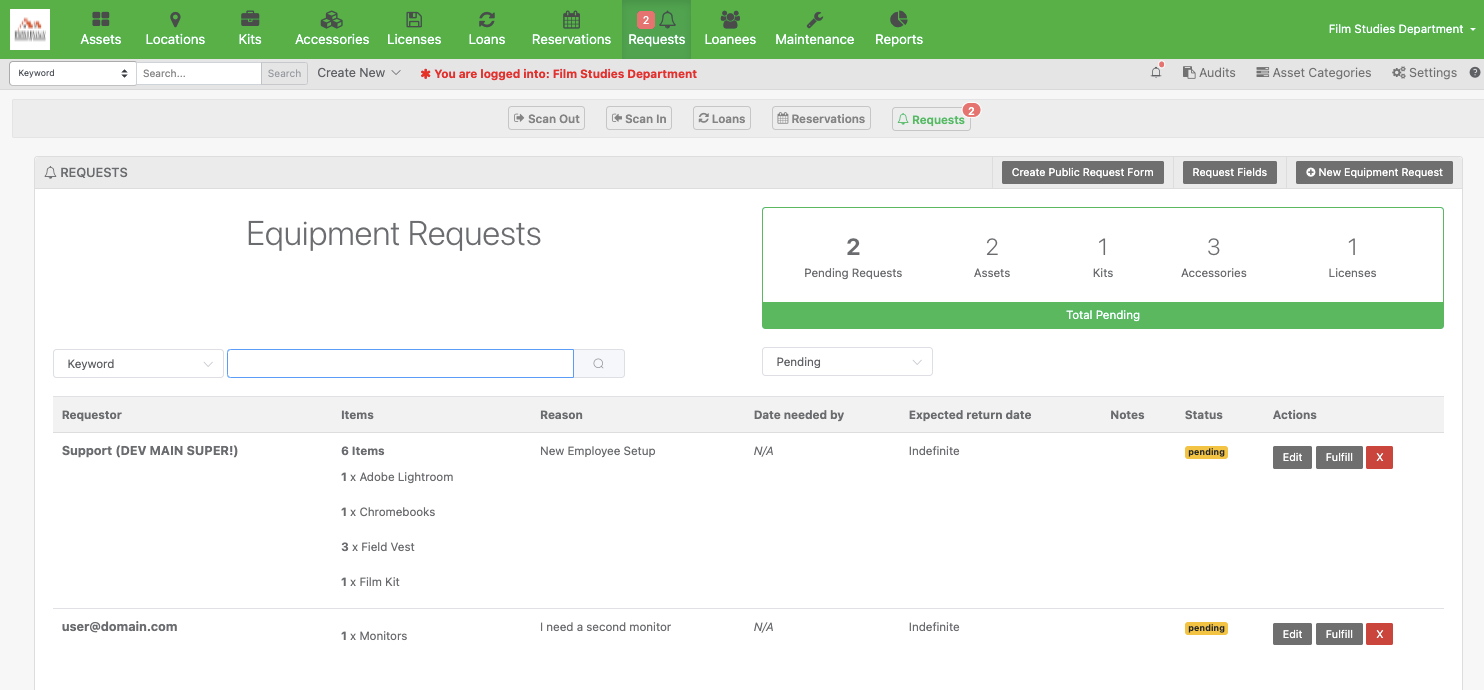Fulfill the user@domain.com monitor request
Viewport: 1484px width, 690px height.
(1338, 634)
